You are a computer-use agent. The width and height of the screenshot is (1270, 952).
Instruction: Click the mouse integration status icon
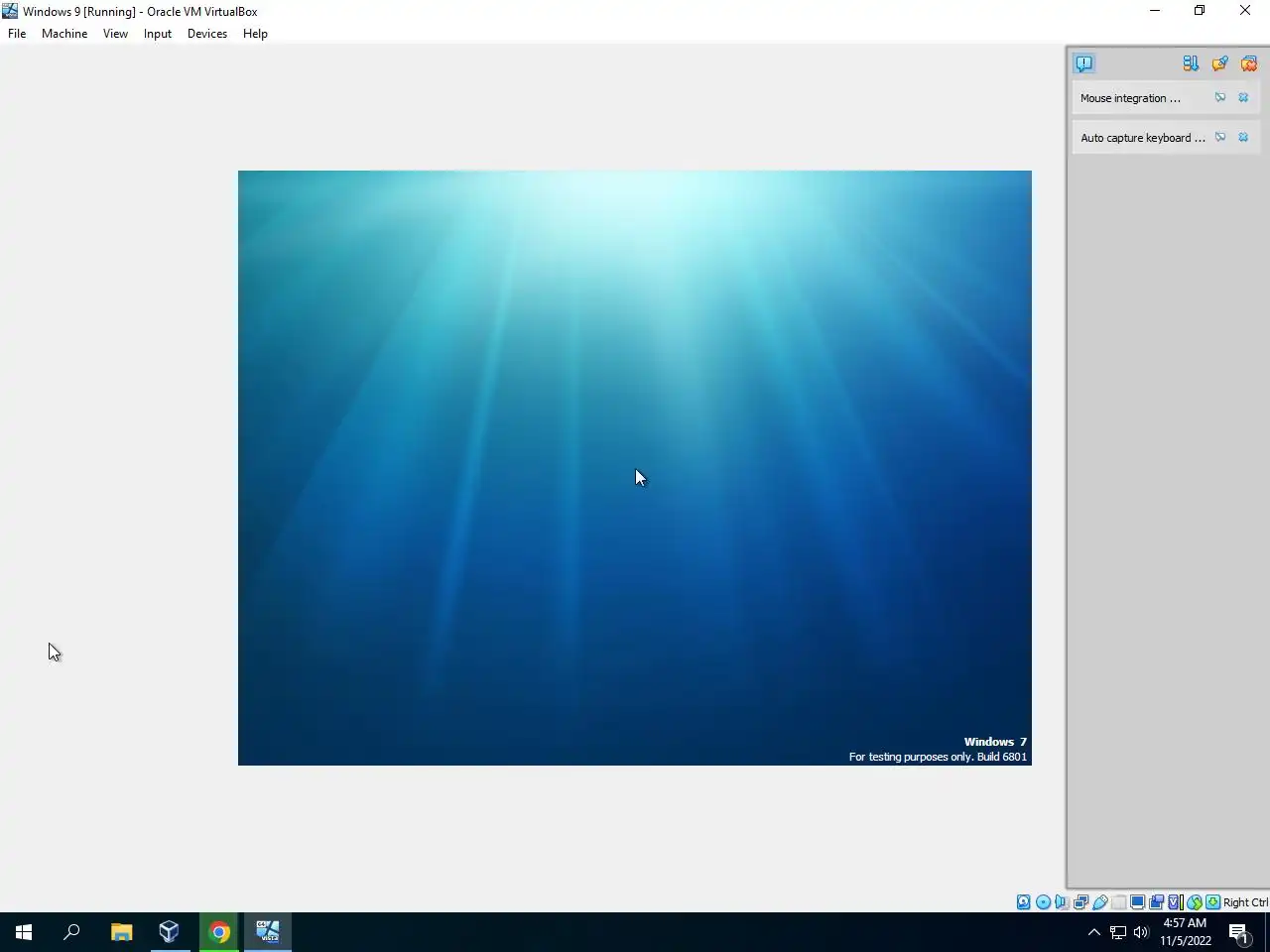coord(1195,902)
